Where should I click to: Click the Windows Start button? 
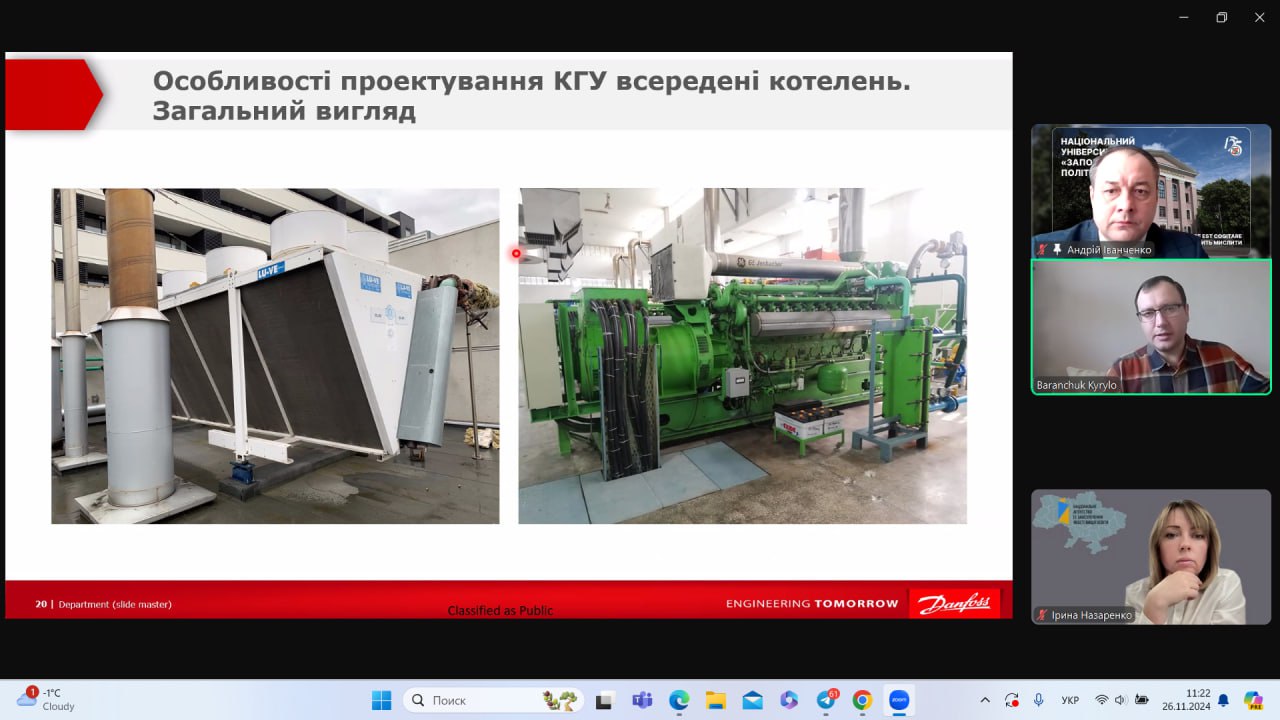tap(381, 700)
